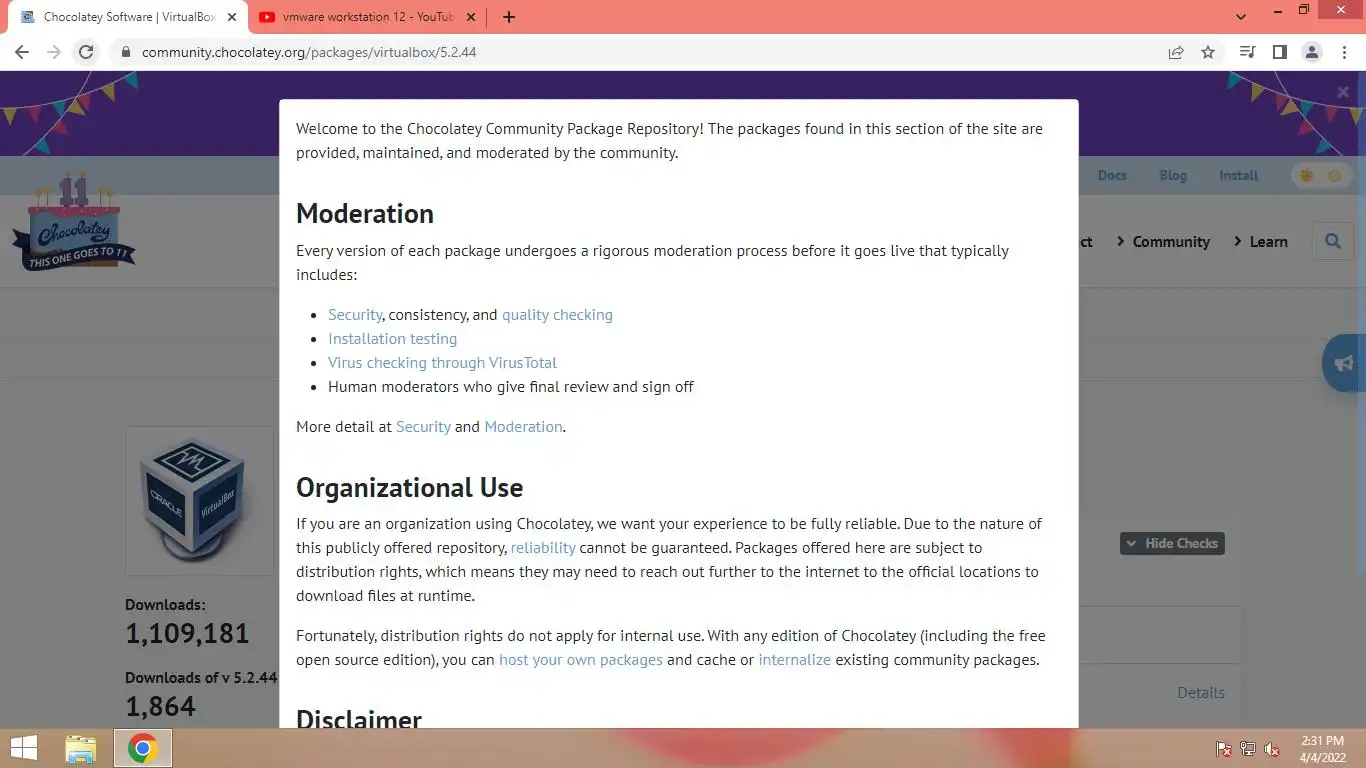Go back using browser back arrow
The height and width of the screenshot is (768, 1366).
click(x=22, y=52)
